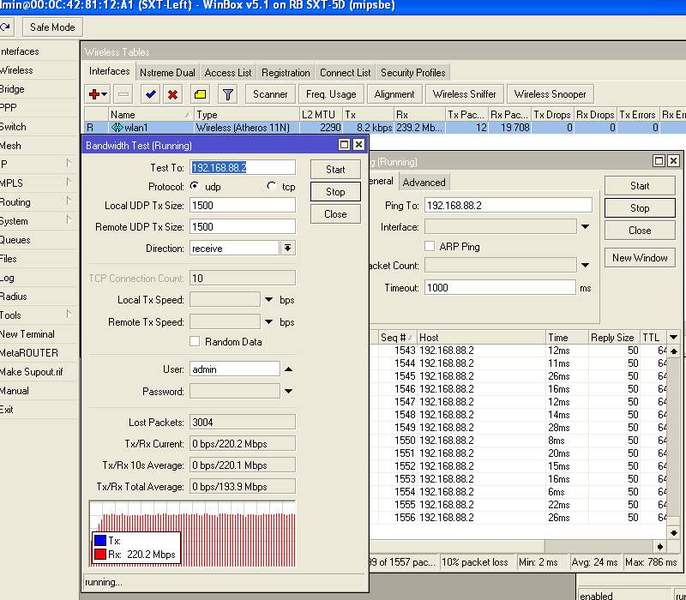Viewport: 686px width, 600px height.
Task: Enable the Random Data checkbox
Action: pos(195,341)
